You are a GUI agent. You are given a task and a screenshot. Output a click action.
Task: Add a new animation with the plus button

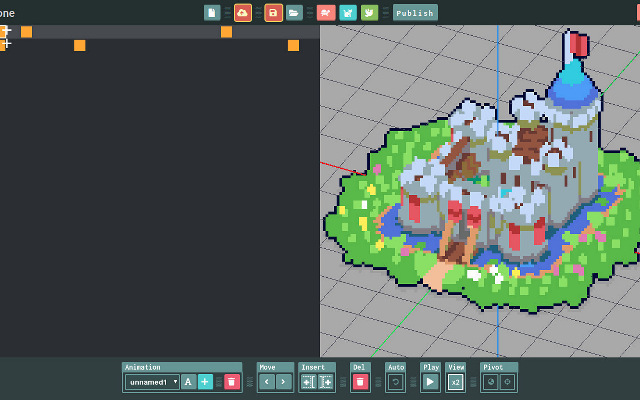tap(205, 382)
